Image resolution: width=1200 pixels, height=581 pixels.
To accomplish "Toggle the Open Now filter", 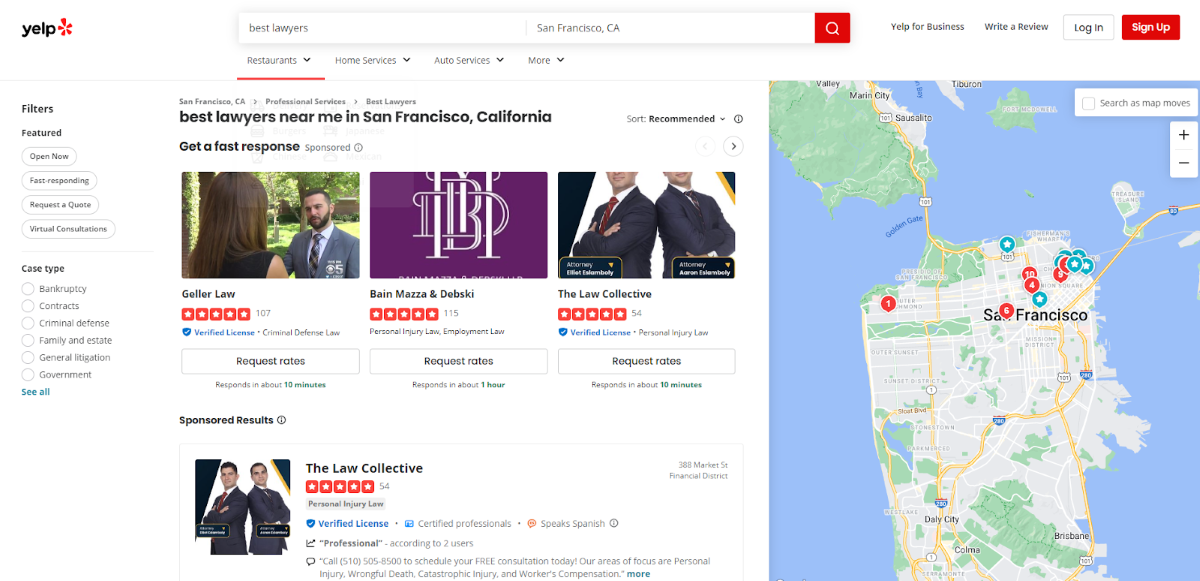I will [49, 156].
